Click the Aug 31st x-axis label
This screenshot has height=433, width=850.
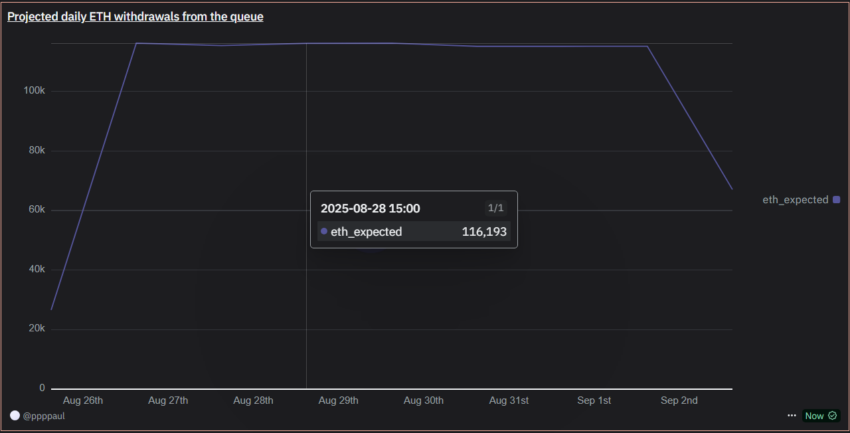pyautogui.click(x=510, y=400)
